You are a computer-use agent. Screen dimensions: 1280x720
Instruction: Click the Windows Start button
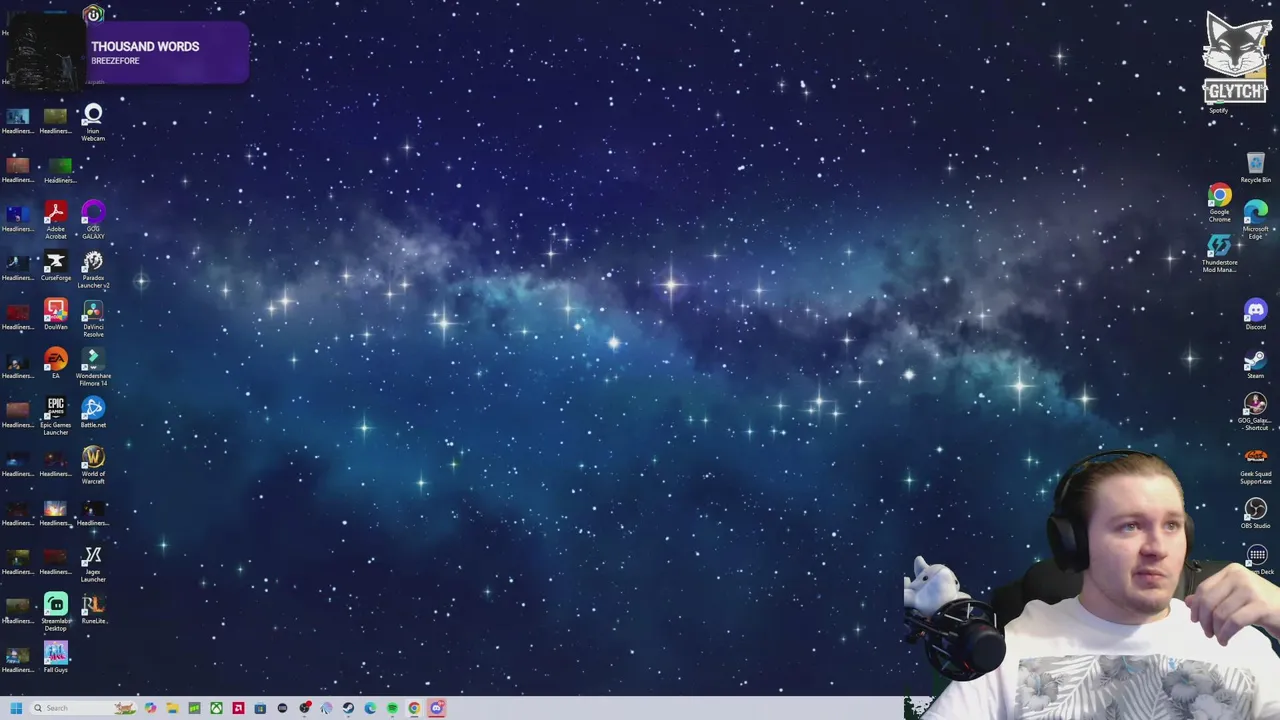click(16, 708)
